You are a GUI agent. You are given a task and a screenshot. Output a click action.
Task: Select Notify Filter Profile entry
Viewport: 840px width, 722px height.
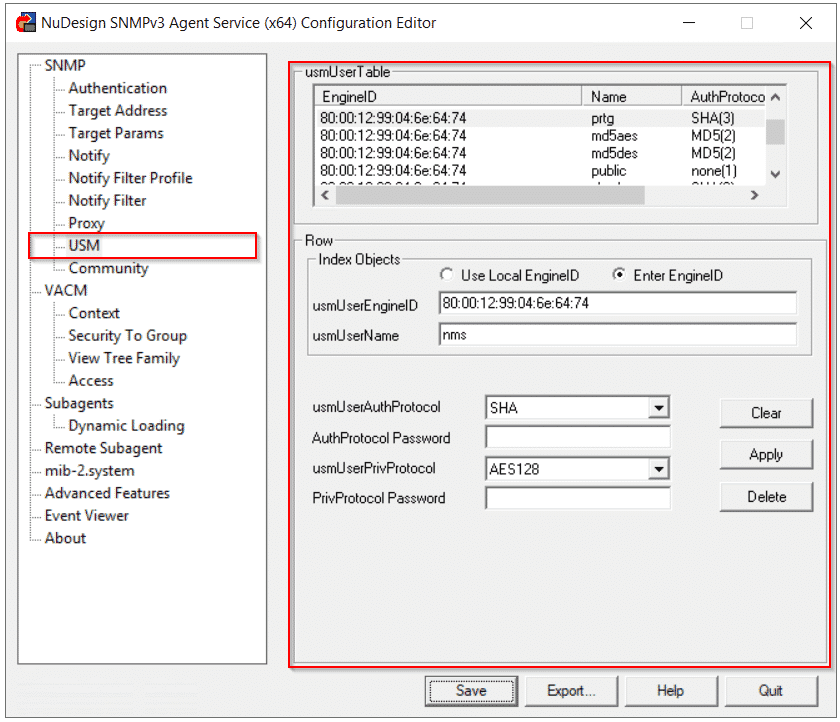[x=130, y=178]
